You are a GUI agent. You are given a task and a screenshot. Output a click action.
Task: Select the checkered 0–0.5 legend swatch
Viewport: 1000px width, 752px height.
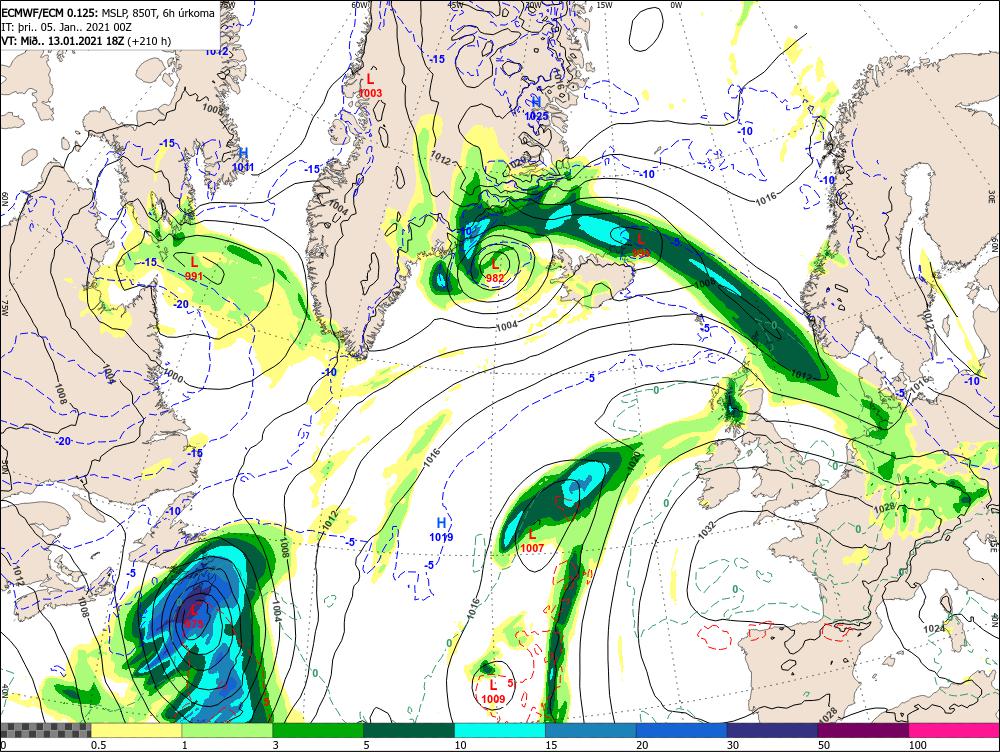tap(45, 730)
